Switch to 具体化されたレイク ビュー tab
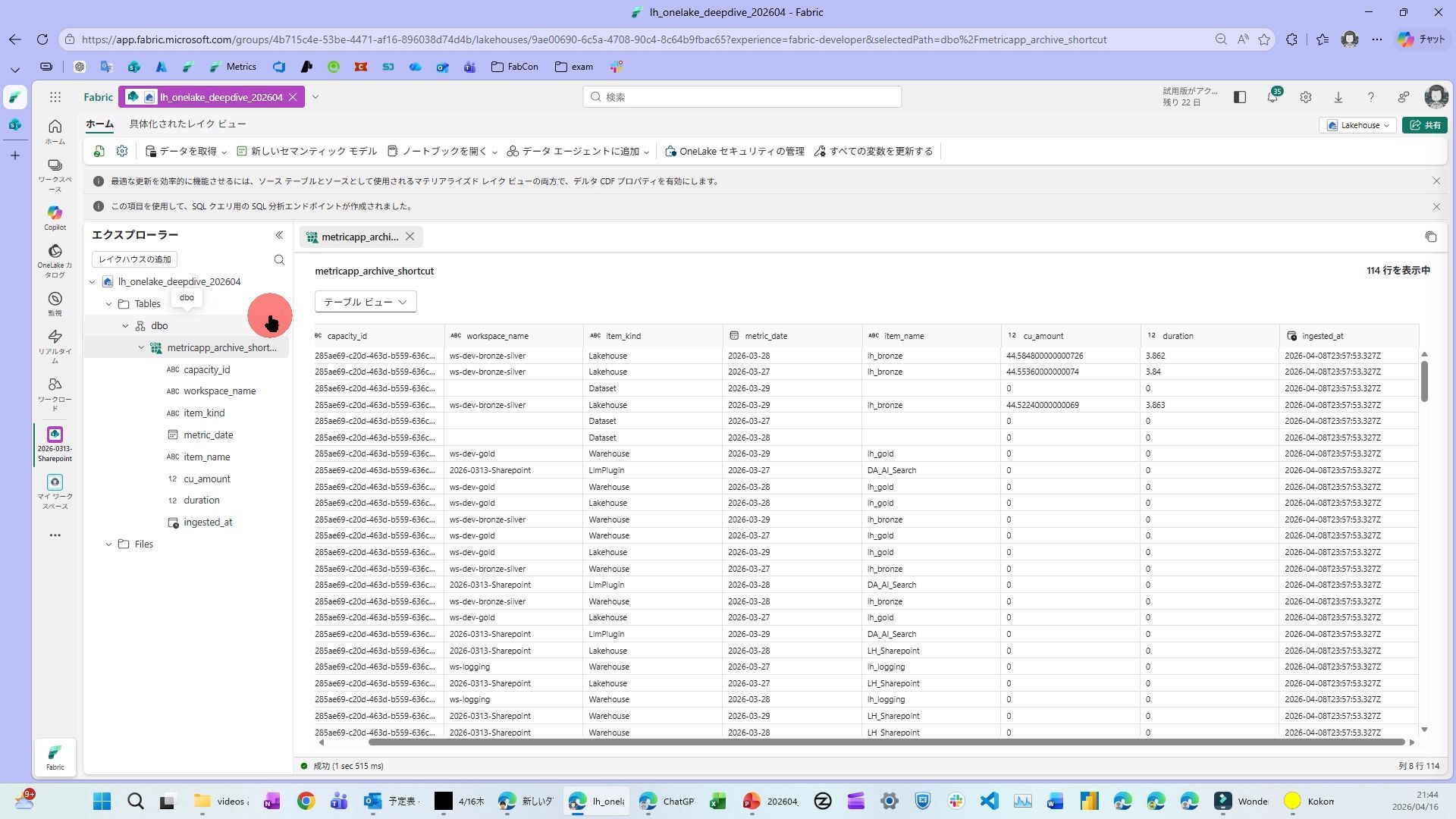 pos(187,124)
